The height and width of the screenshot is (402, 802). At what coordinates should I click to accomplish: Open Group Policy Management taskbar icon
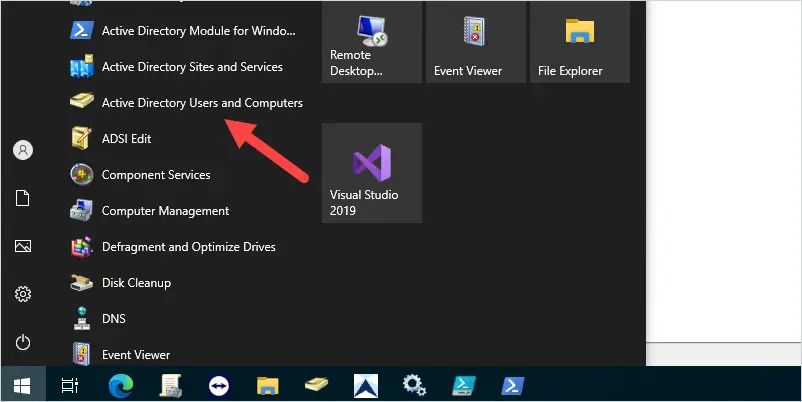170,386
